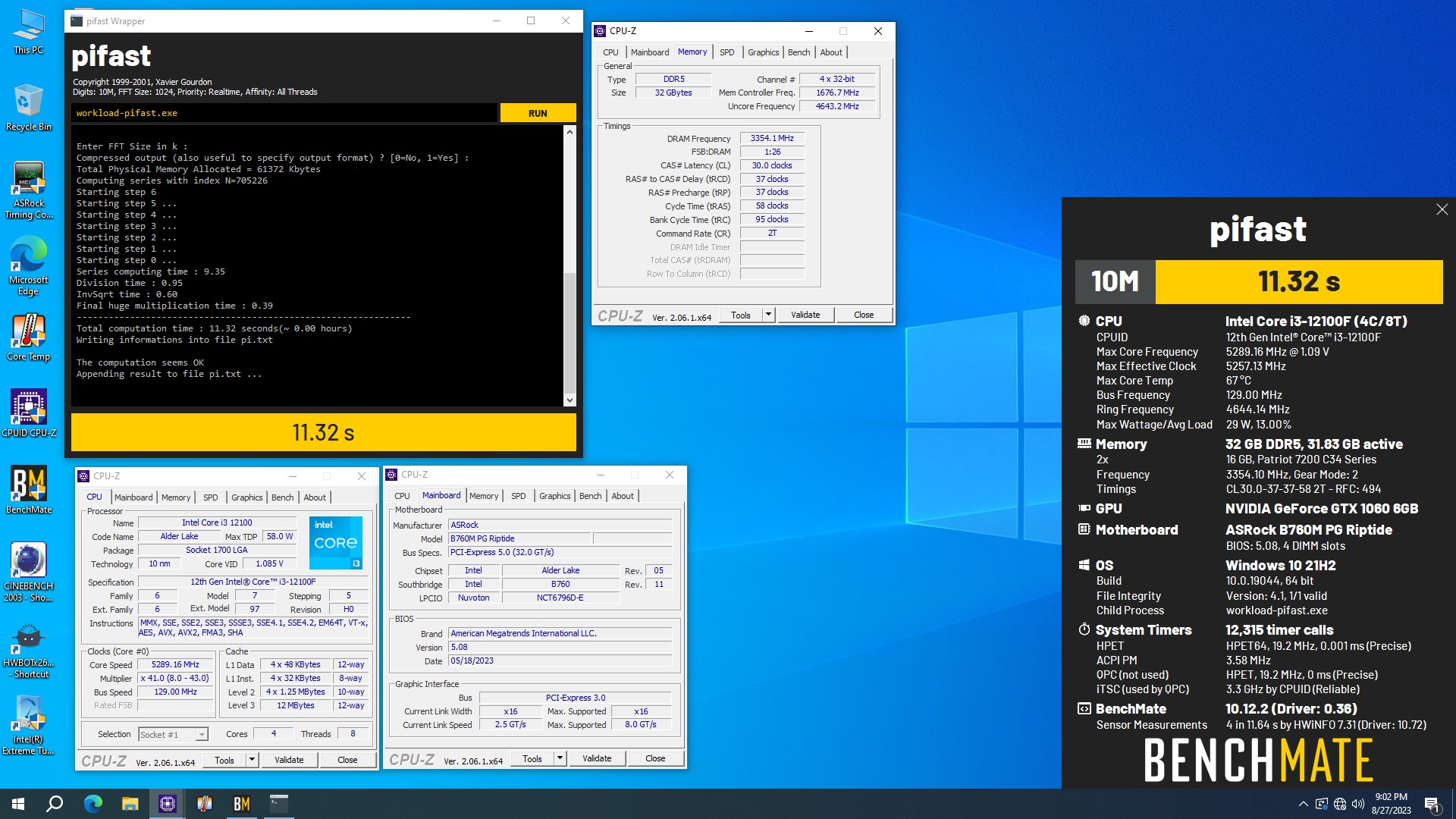Screen dimensions: 1456x819
Task: Expand Tools dropdown arrow in Mainboard window
Action: pos(560,758)
